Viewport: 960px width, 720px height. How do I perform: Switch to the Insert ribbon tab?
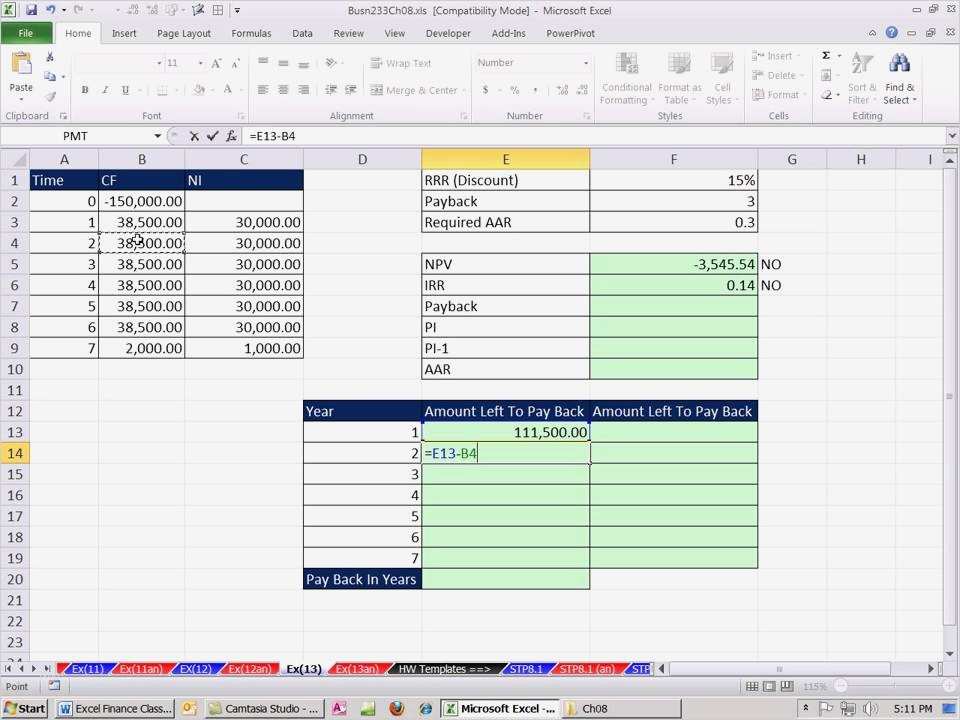pyautogui.click(x=124, y=33)
